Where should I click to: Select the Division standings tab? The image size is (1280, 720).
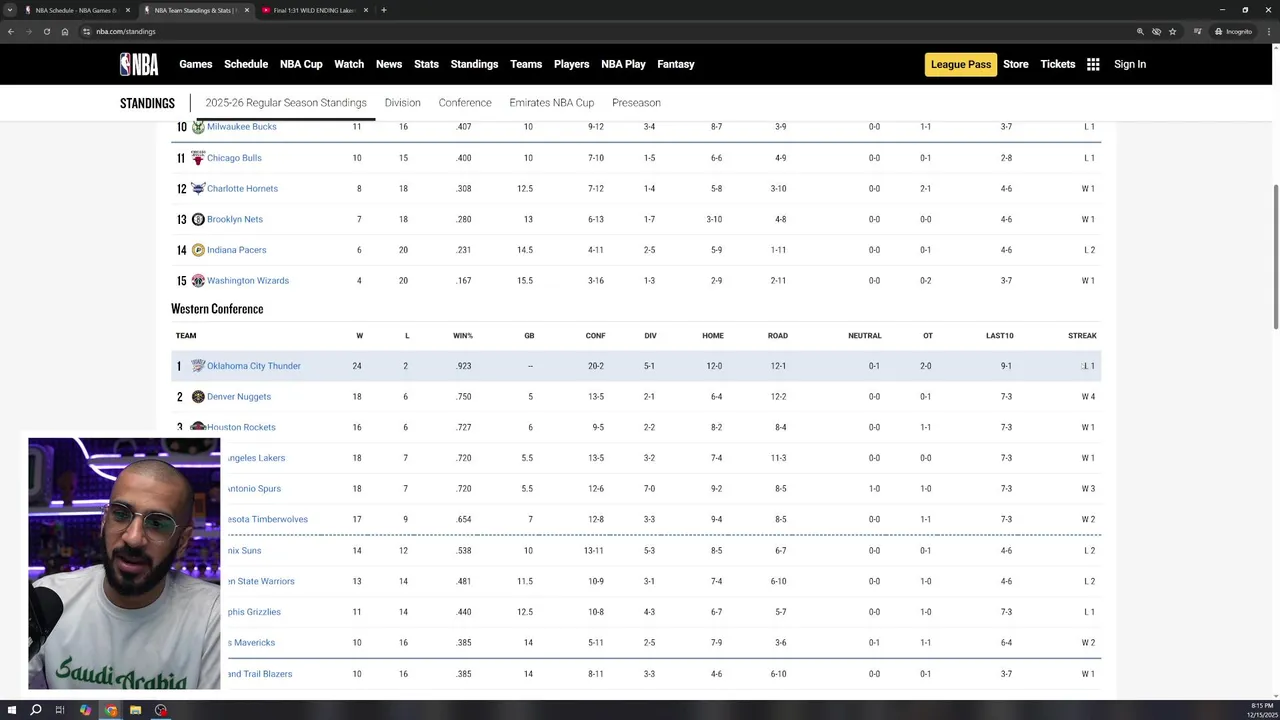pyautogui.click(x=403, y=103)
